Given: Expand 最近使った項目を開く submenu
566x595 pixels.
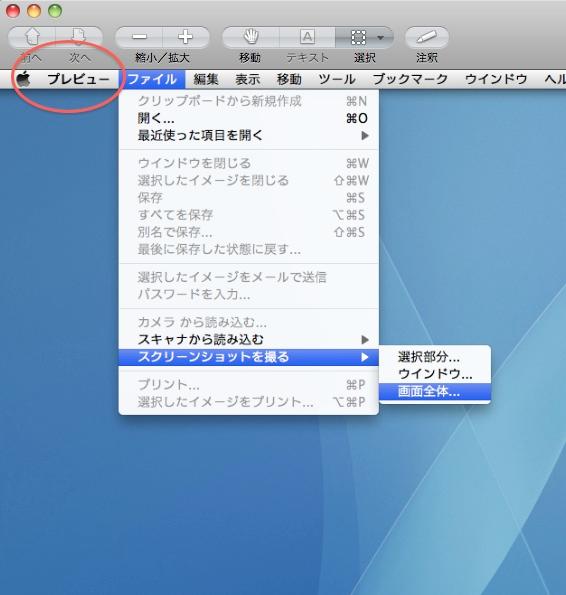Looking at the screenshot, I should point(249,135).
